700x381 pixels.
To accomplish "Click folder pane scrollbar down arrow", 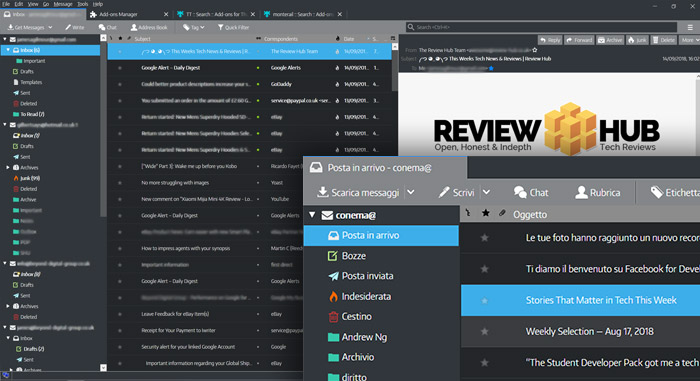I will tap(104, 368).
